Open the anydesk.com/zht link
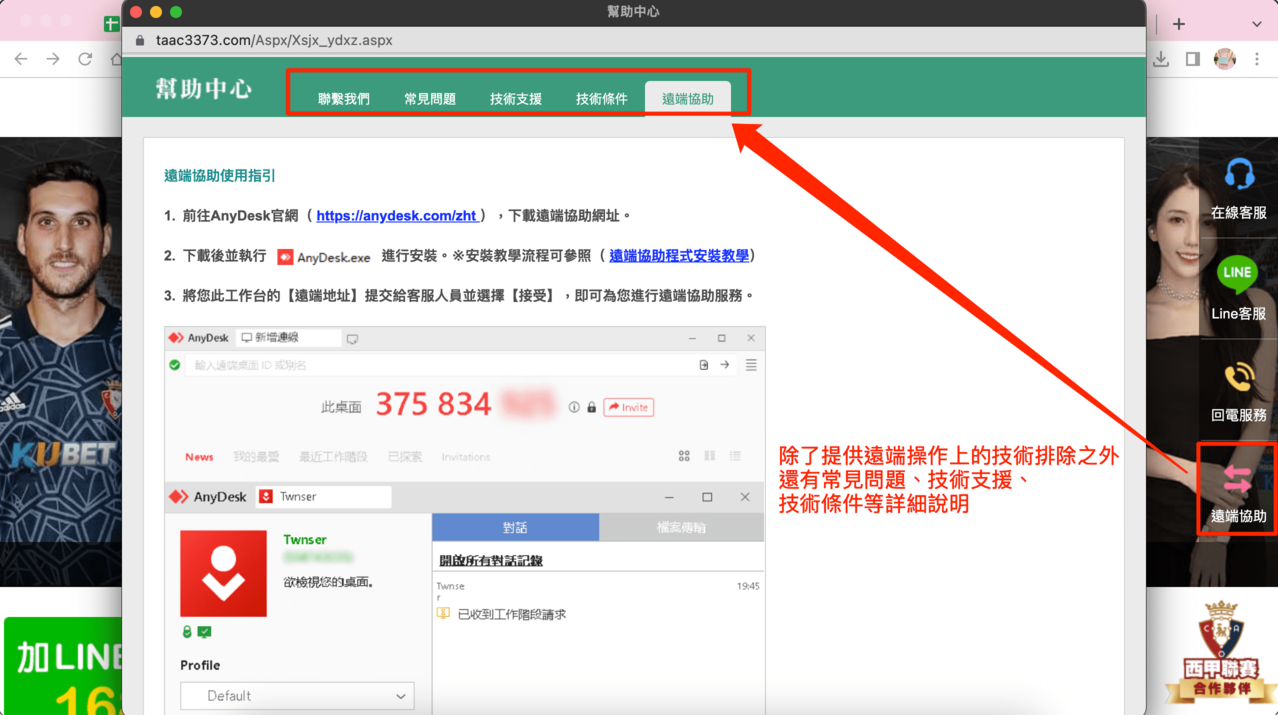 click(x=397, y=216)
